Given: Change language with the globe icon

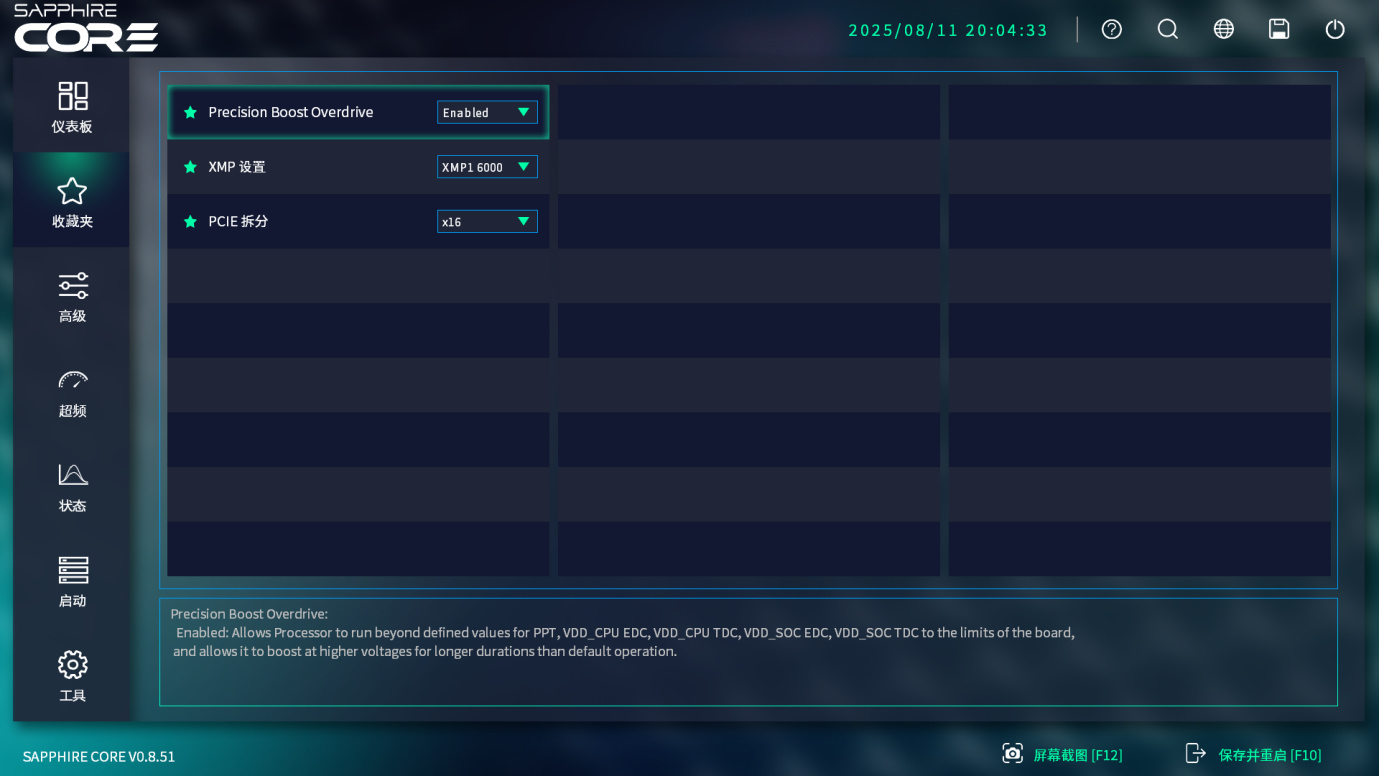Looking at the screenshot, I should 1224,29.
